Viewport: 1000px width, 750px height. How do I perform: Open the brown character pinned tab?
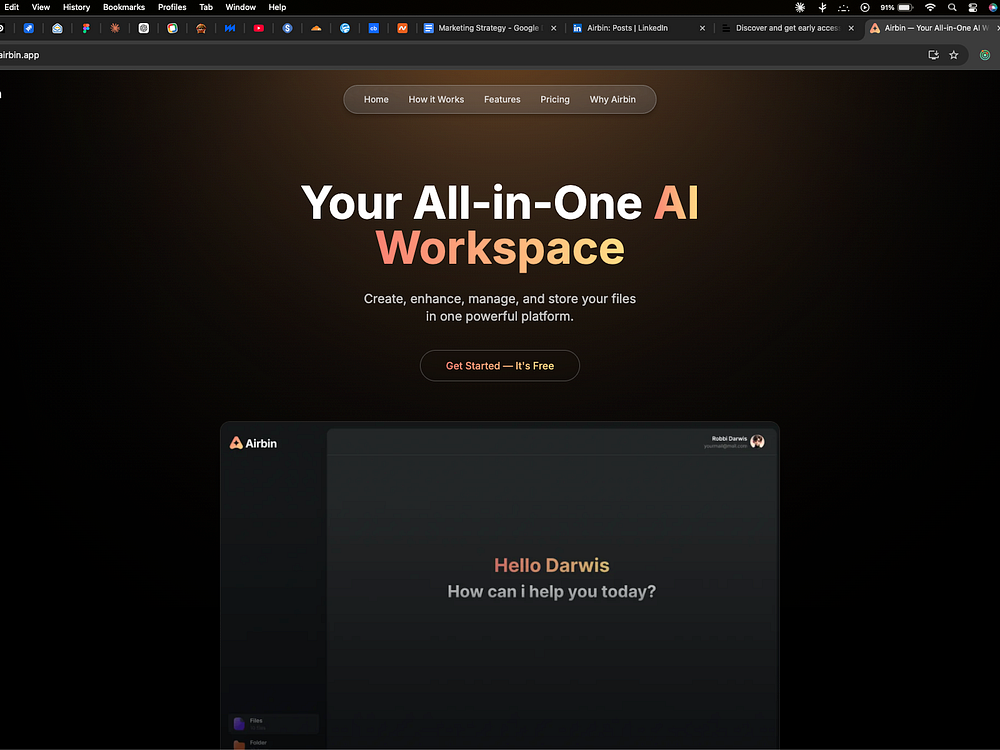point(201,28)
